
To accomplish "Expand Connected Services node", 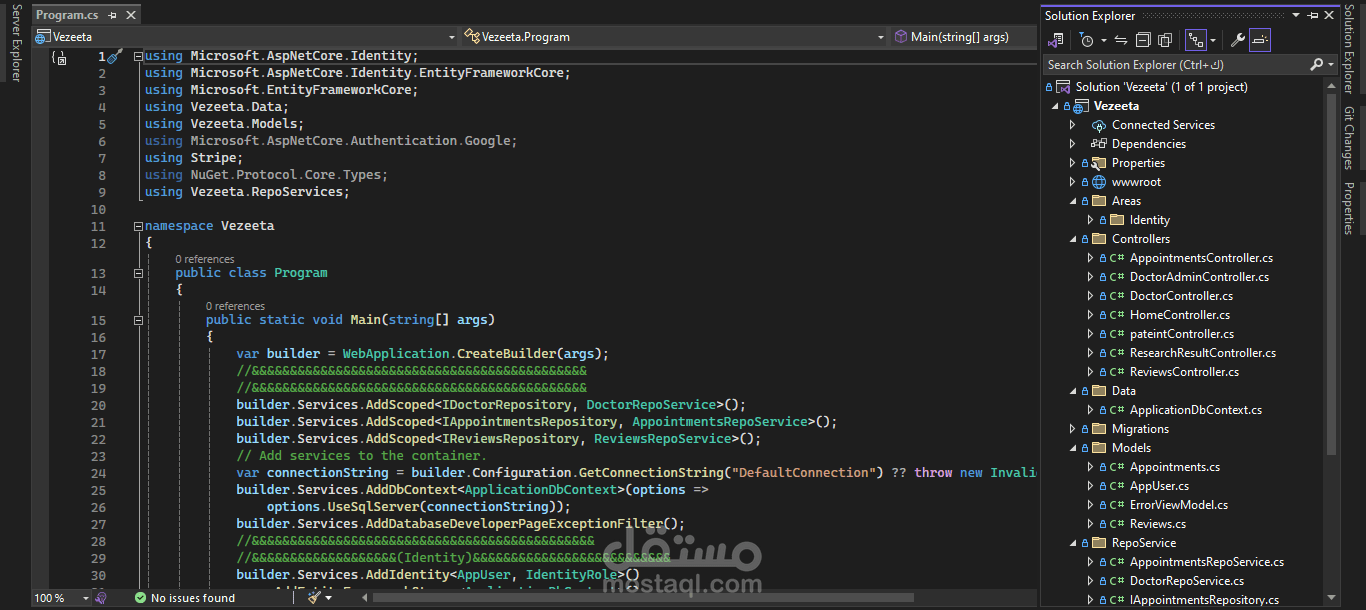I will point(1073,125).
